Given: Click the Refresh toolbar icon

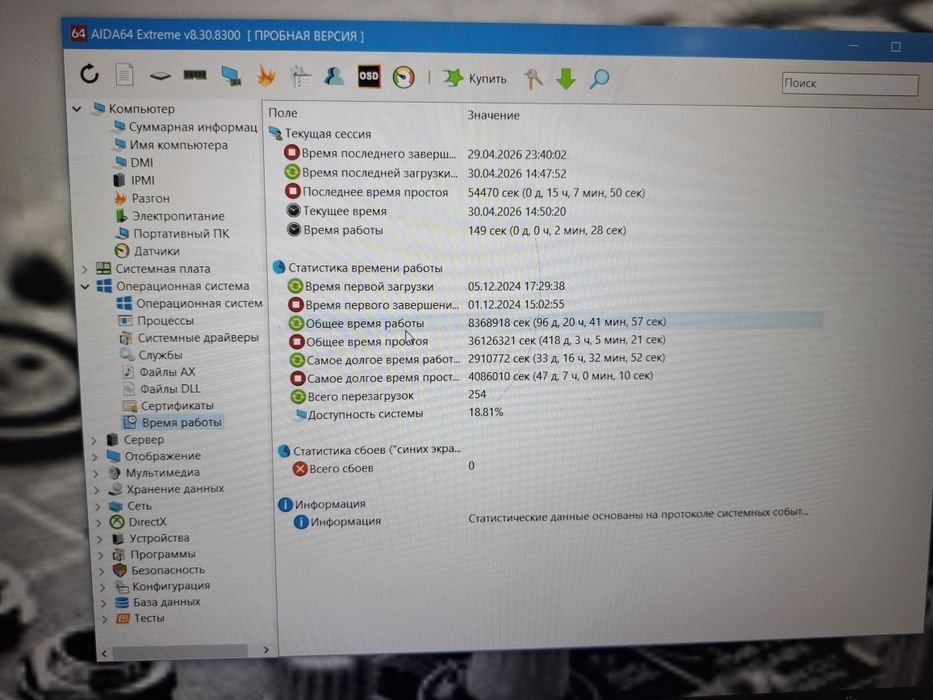Looking at the screenshot, I should pos(89,74).
